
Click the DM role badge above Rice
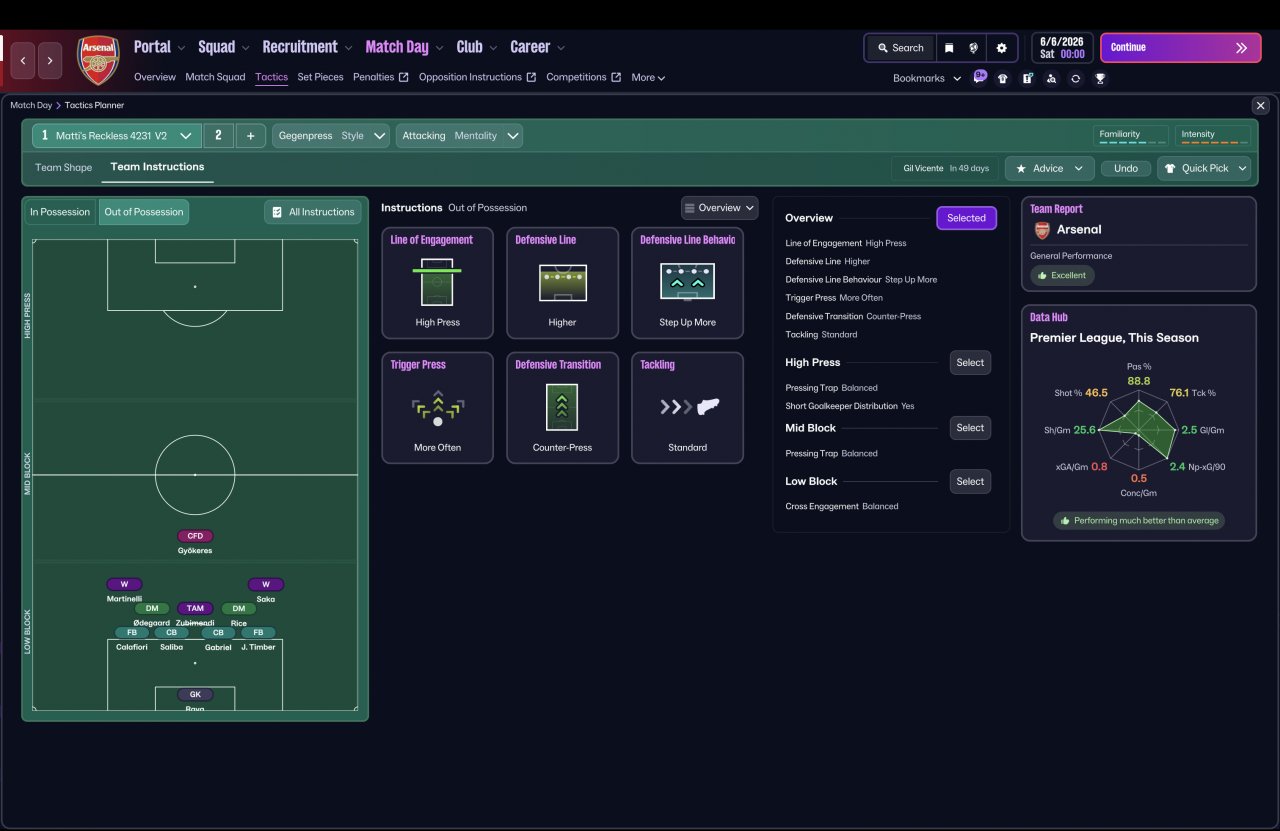(x=238, y=608)
